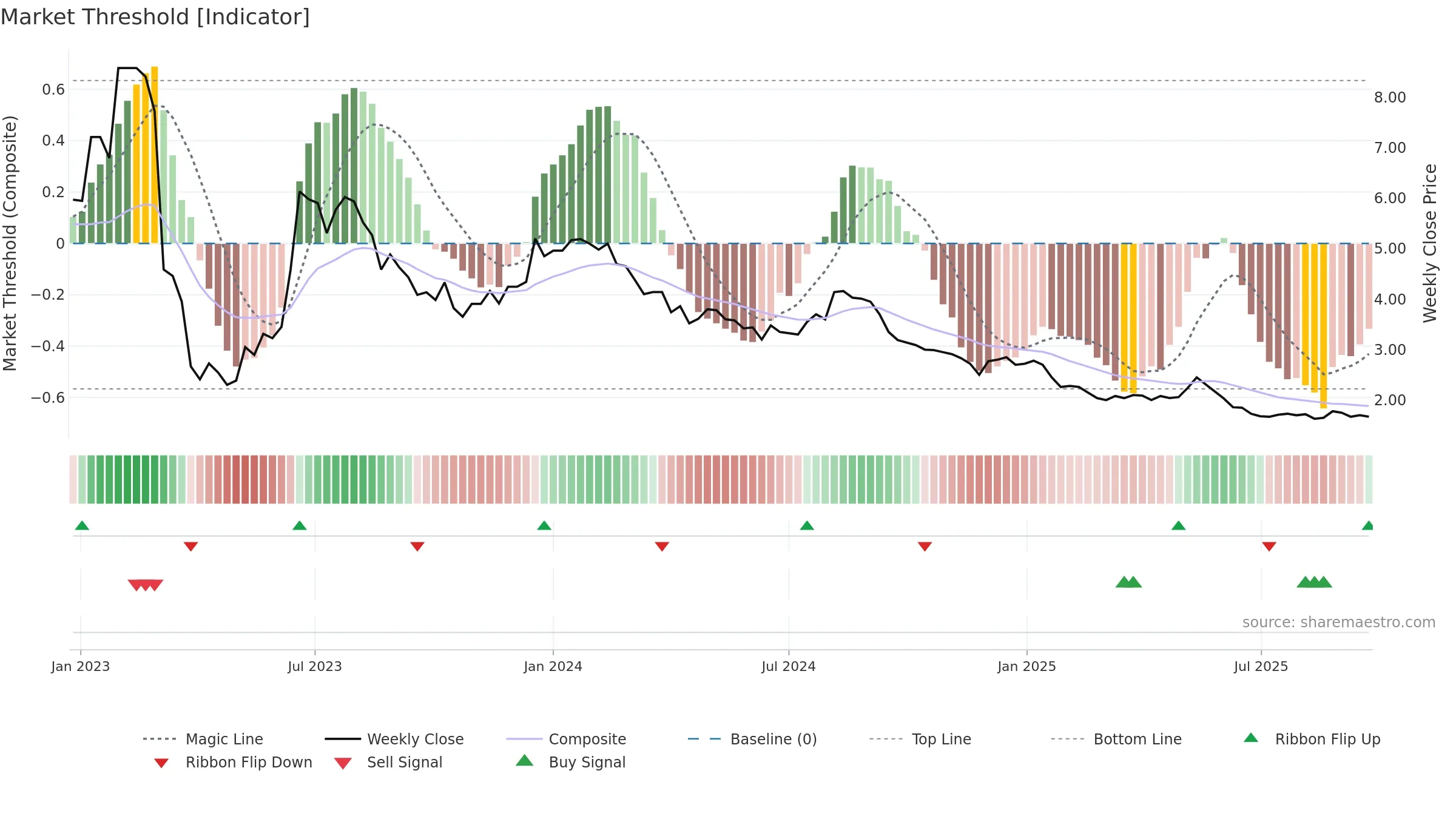Toggle the Bottom Line legend entry
The width and height of the screenshot is (1456, 819).
1116,739
